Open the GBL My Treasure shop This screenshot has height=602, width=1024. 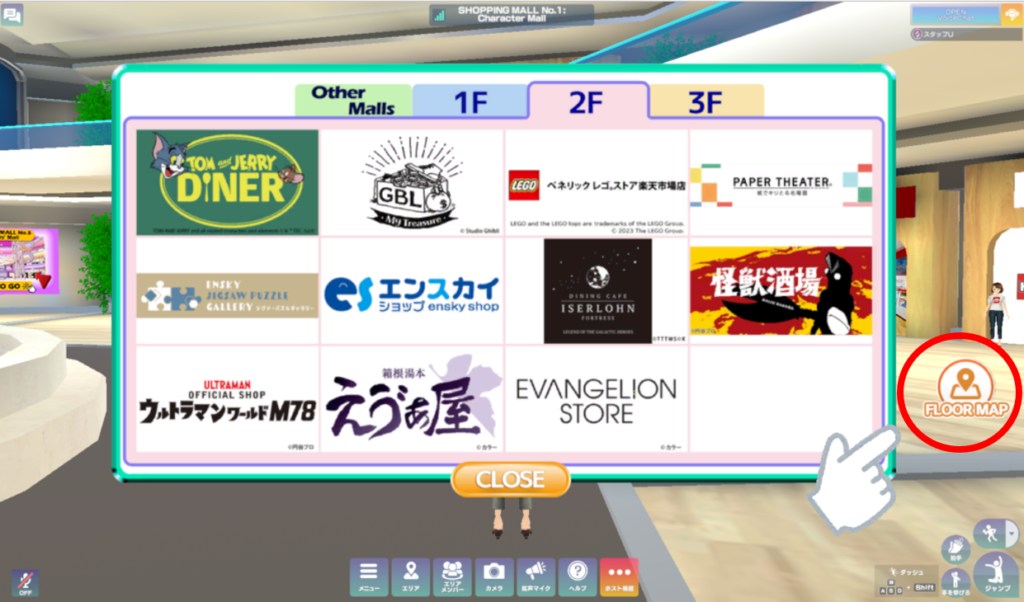click(x=412, y=182)
